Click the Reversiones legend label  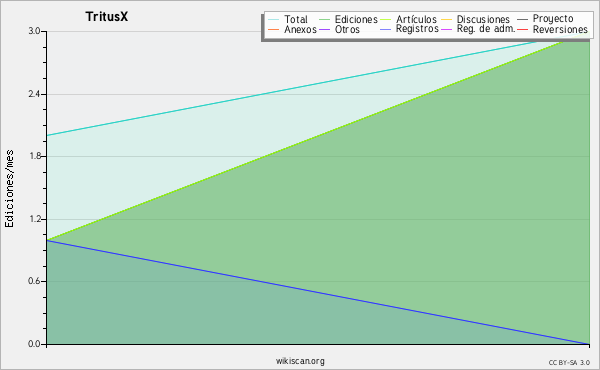tap(560, 29)
